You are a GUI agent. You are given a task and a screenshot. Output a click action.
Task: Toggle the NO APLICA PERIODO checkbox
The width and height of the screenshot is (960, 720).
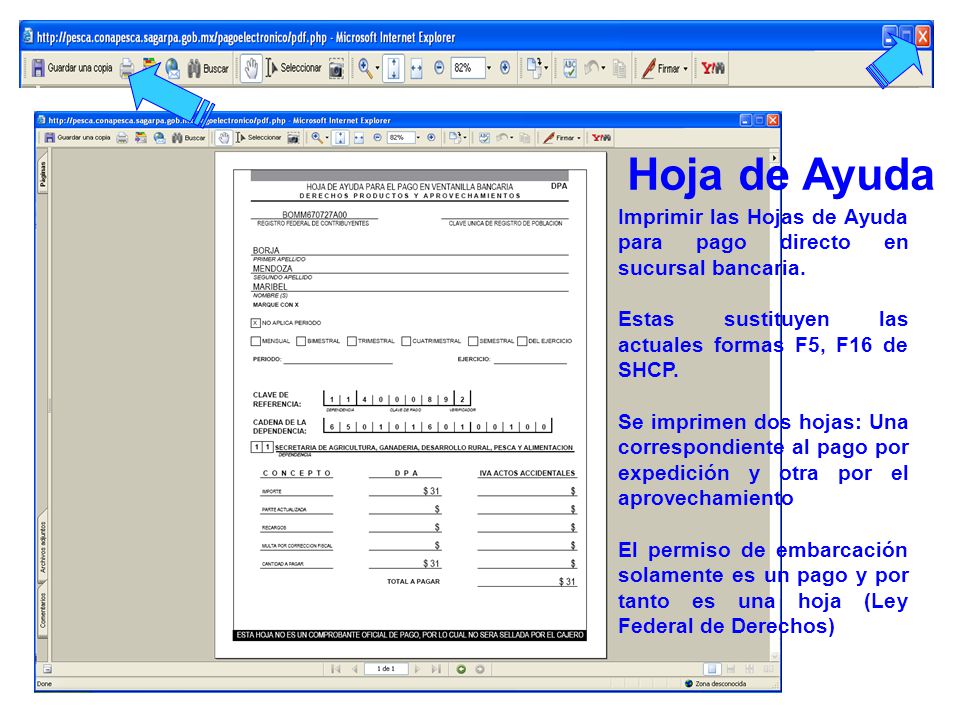click(x=255, y=323)
